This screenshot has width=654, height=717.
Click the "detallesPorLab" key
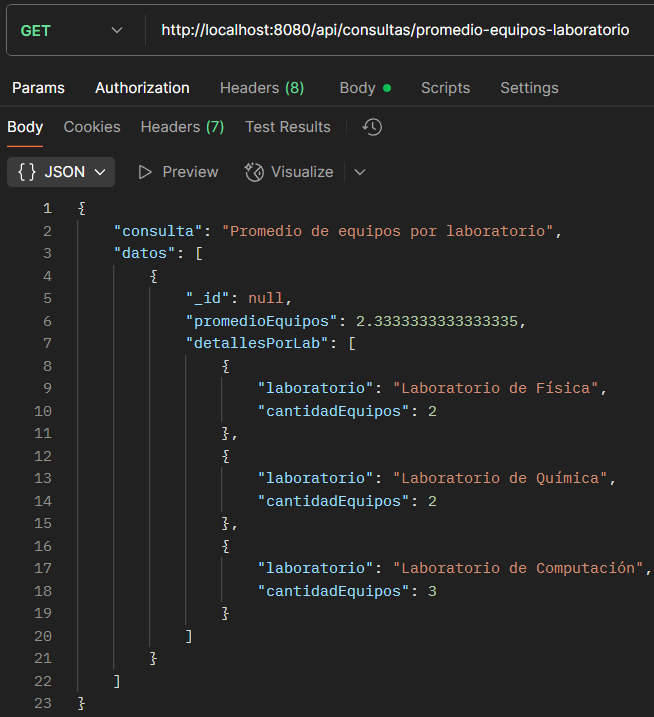[x=257, y=343]
